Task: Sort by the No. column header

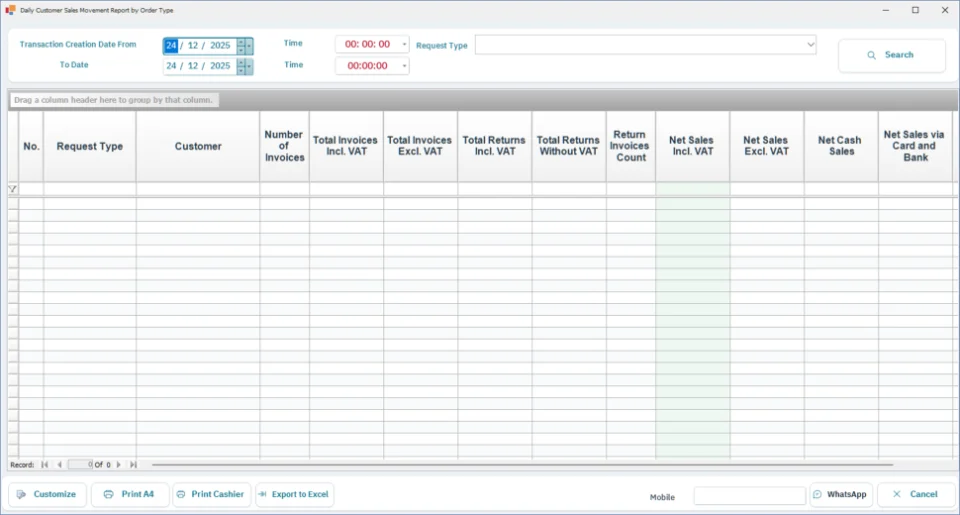Action: pyautogui.click(x=31, y=146)
